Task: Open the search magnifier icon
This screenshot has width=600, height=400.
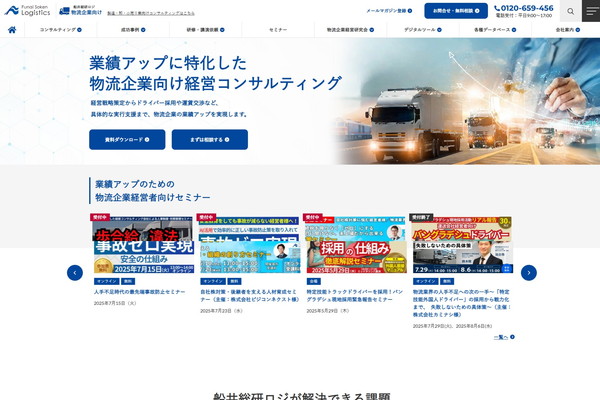Action: point(571,11)
